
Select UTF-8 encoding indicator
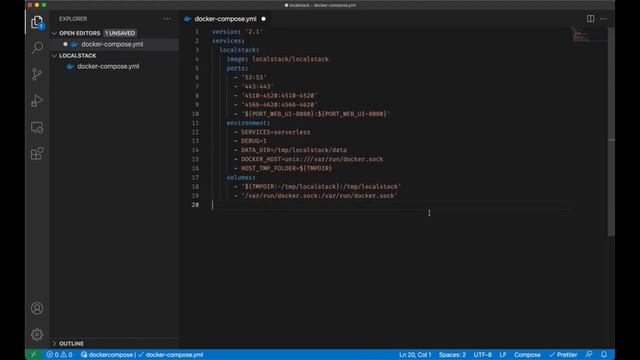pyautogui.click(x=482, y=355)
